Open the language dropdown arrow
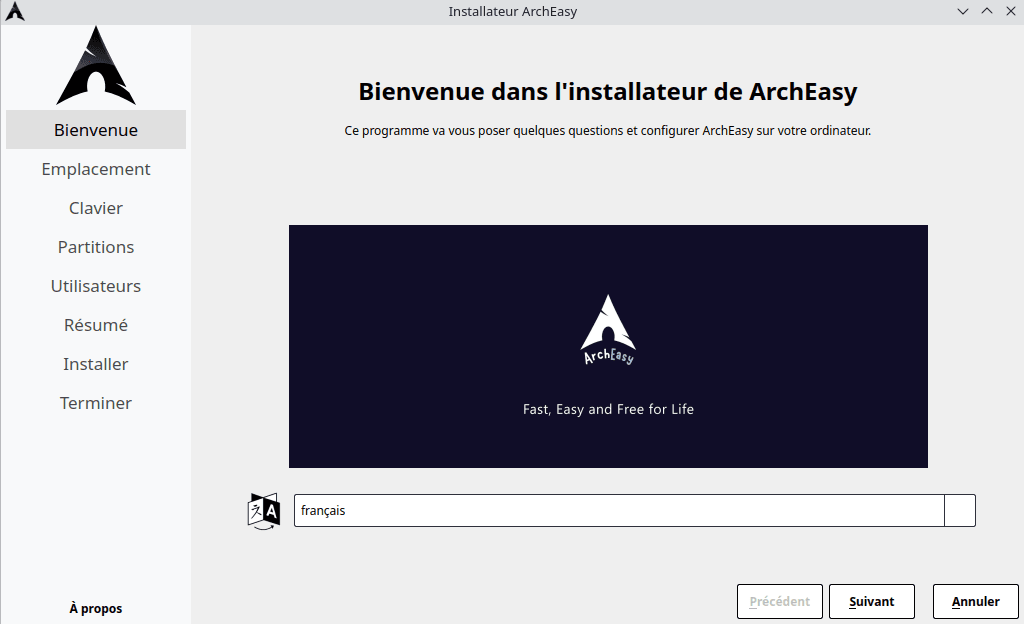The image size is (1024, 624). tap(959, 510)
